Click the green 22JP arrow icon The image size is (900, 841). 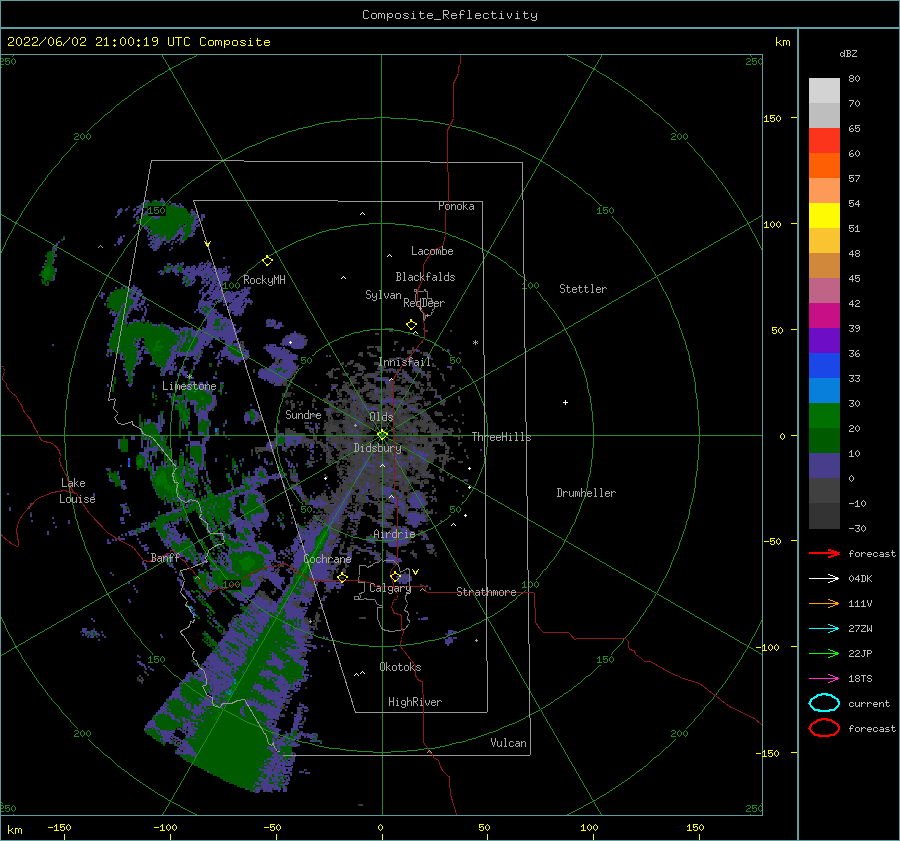[x=824, y=653]
